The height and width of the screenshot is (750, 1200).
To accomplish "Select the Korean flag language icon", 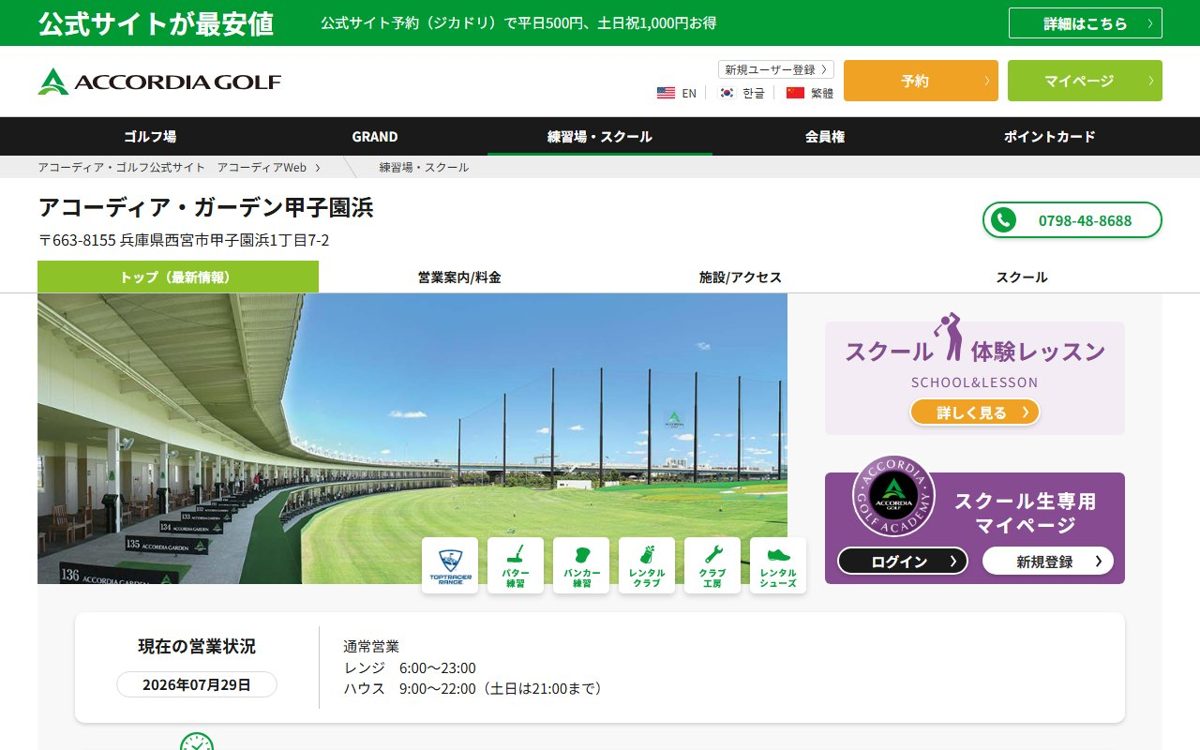I will [x=742, y=93].
